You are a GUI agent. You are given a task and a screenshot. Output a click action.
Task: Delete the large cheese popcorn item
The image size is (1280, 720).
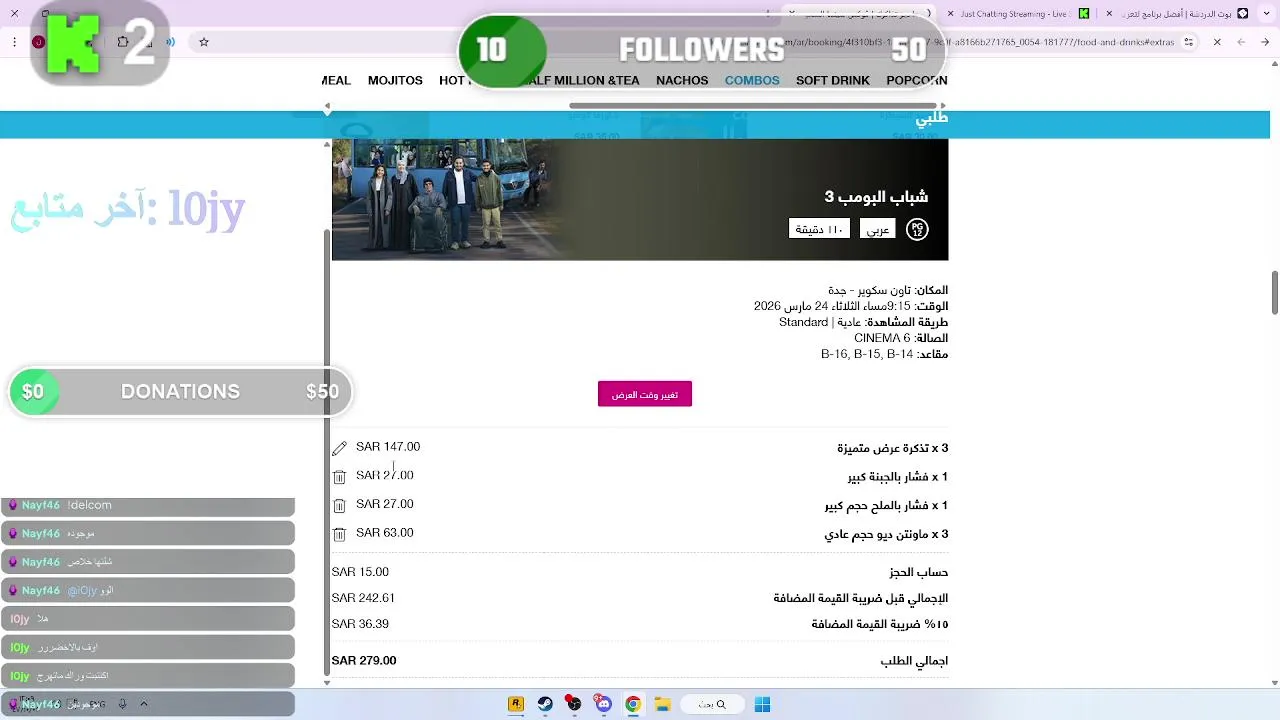[x=339, y=477]
